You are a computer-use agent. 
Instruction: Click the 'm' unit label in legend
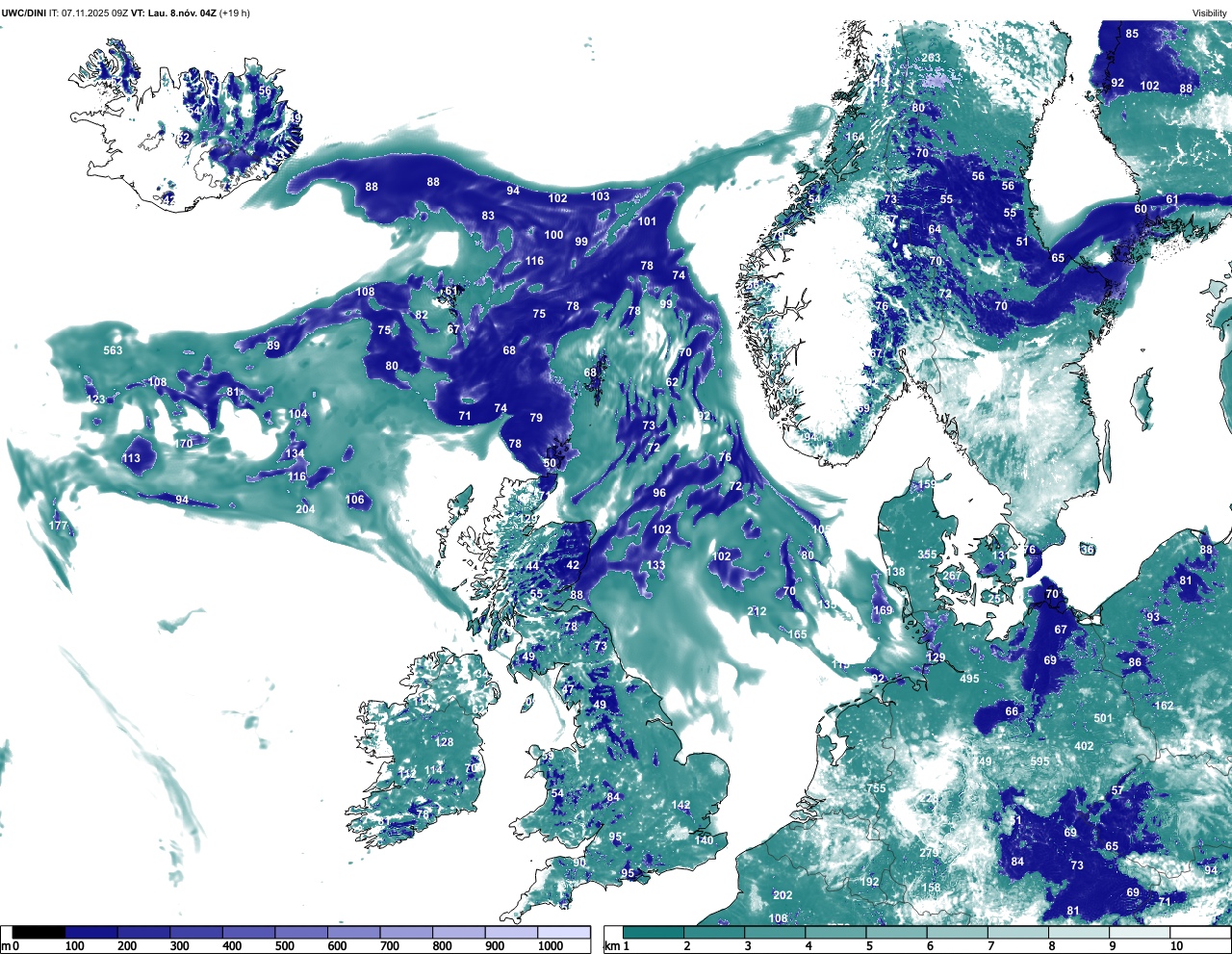5,946
